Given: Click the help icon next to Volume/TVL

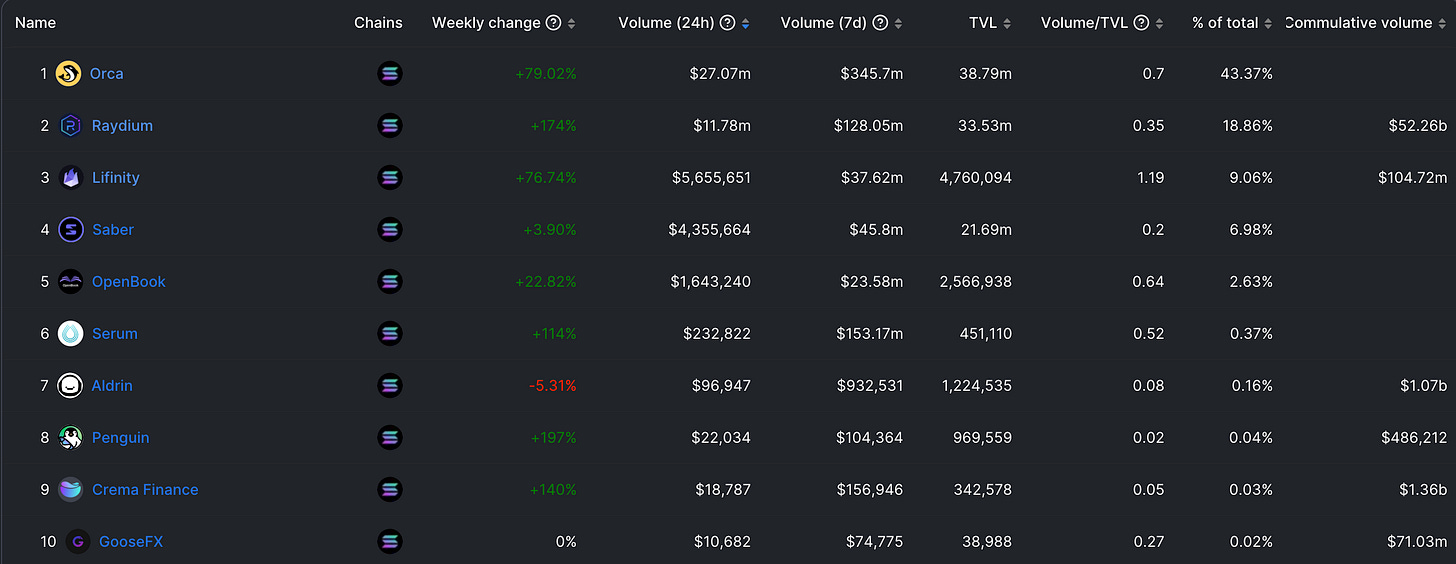Looking at the screenshot, I should click(1141, 22).
